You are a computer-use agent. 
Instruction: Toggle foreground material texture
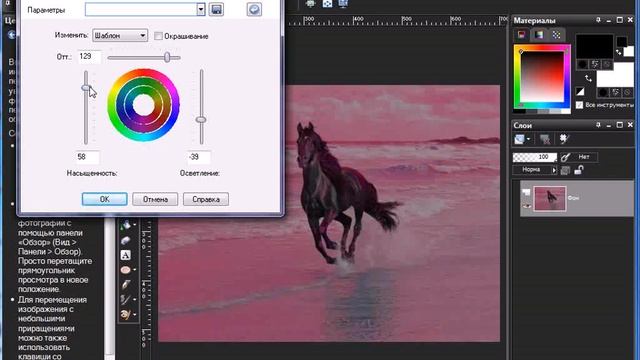pyautogui.click(x=595, y=64)
